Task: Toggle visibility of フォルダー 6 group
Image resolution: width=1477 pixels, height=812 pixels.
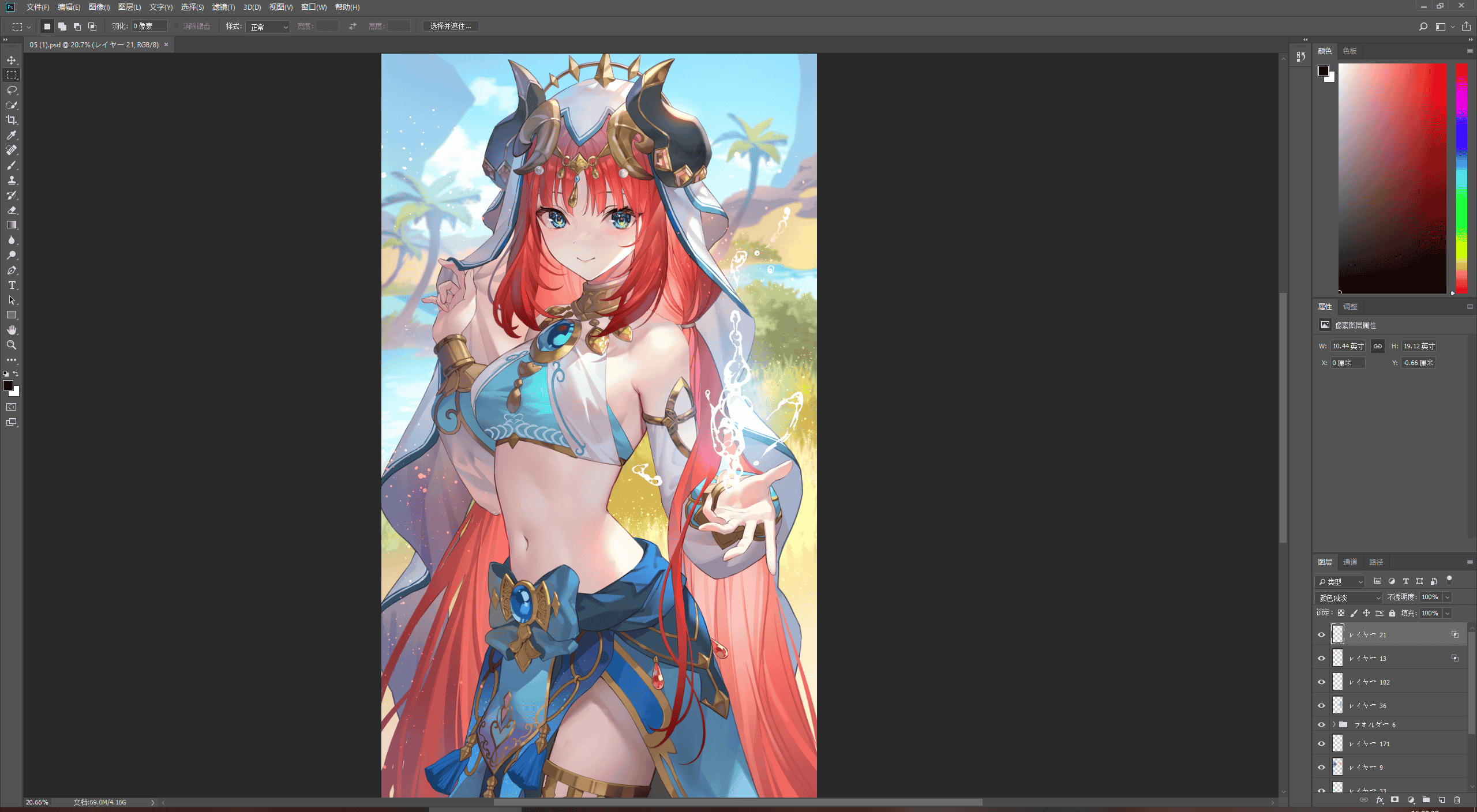Action: [x=1321, y=724]
